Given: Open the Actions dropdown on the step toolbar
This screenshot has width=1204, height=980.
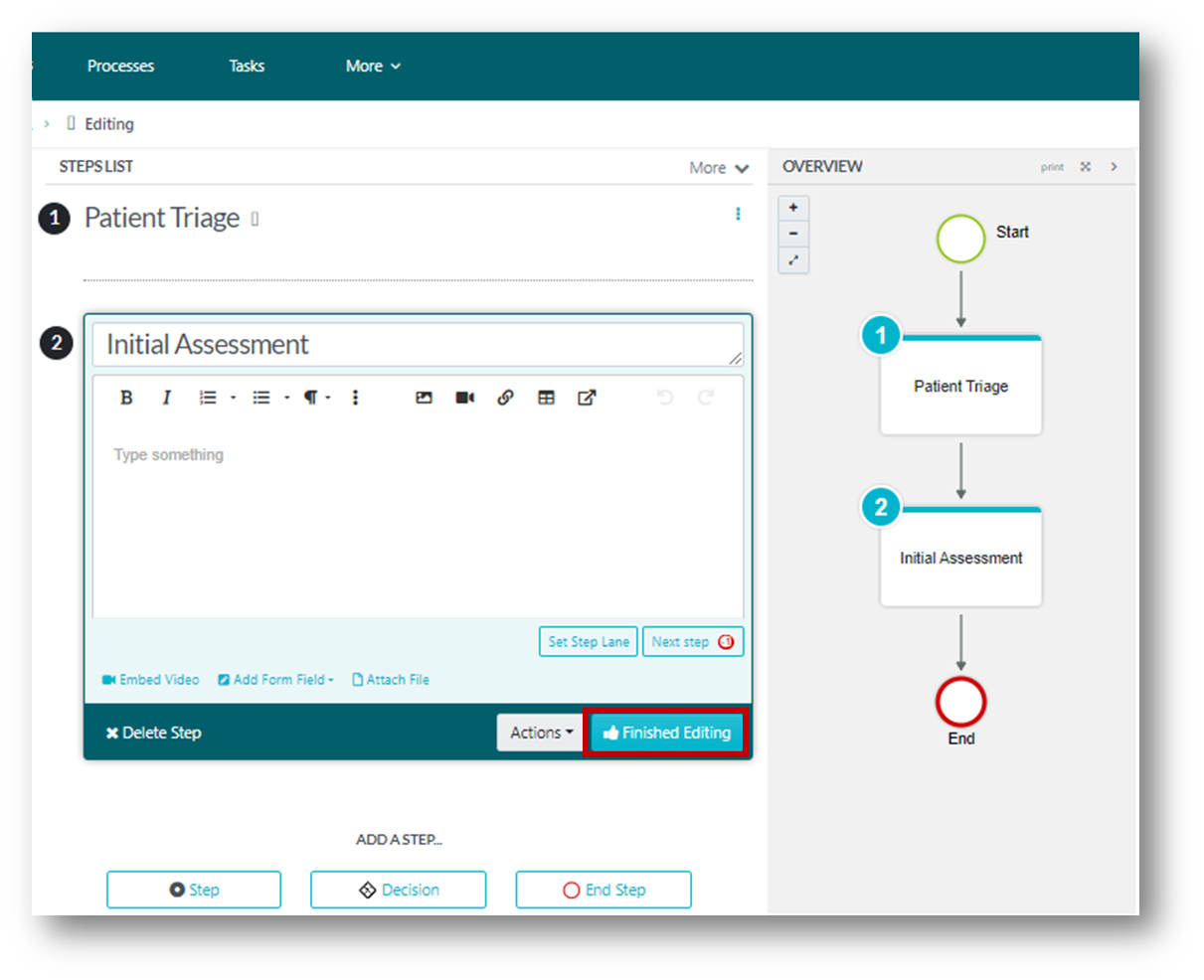Looking at the screenshot, I should 539,733.
